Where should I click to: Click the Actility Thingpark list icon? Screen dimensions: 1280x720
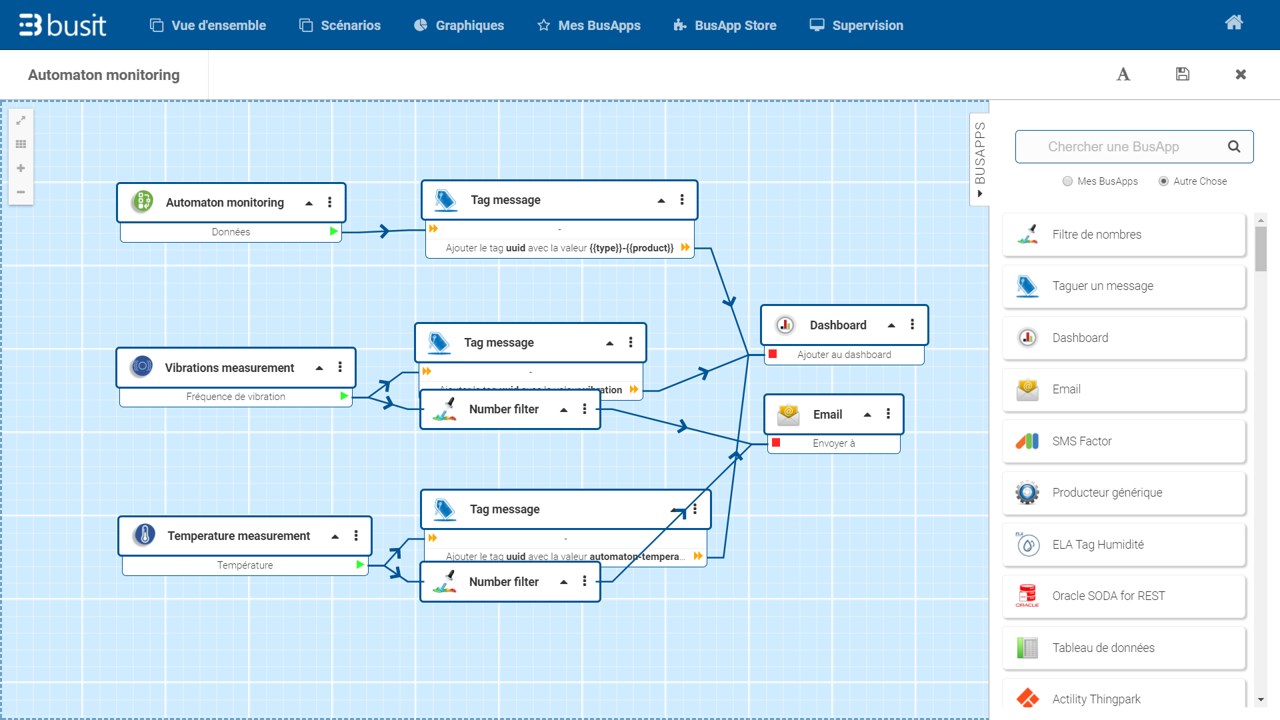[x=1027, y=699]
